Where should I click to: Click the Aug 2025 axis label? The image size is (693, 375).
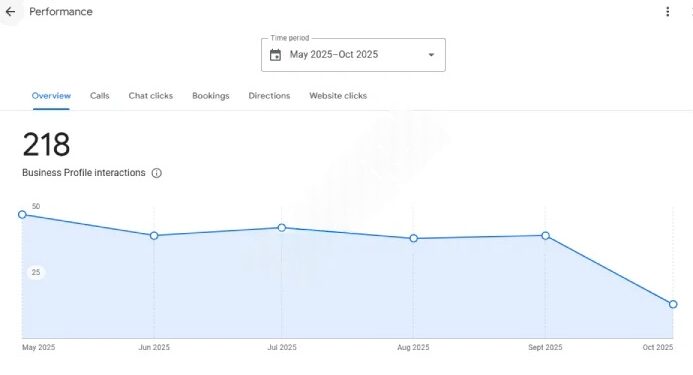[x=413, y=348]
